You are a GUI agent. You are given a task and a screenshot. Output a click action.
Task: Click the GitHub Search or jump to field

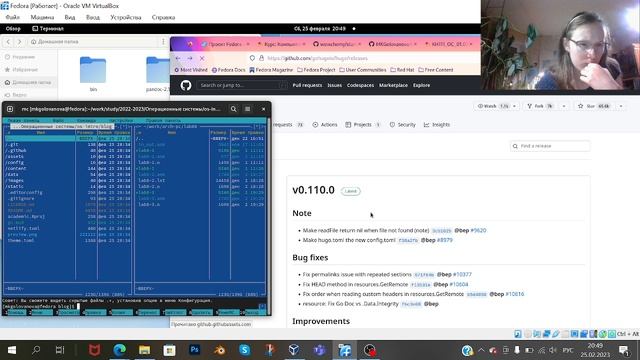242,85
